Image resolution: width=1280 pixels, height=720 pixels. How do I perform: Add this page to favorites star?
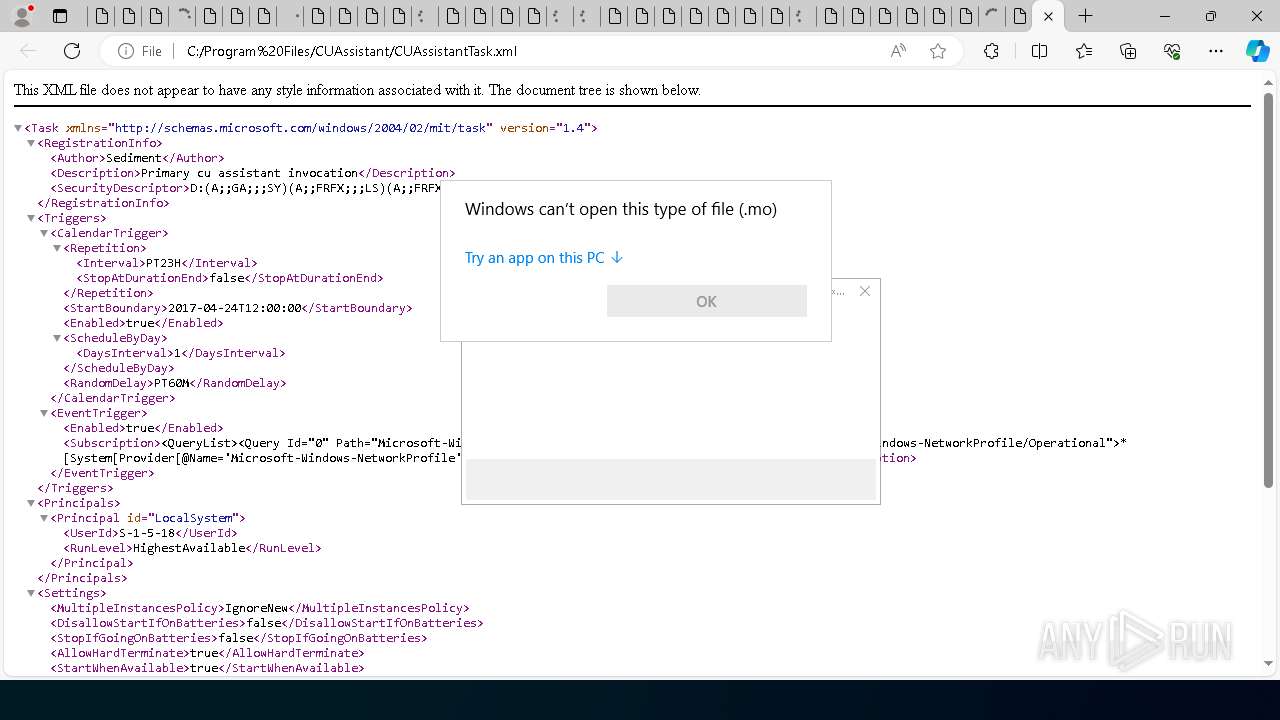click(938, 51)
